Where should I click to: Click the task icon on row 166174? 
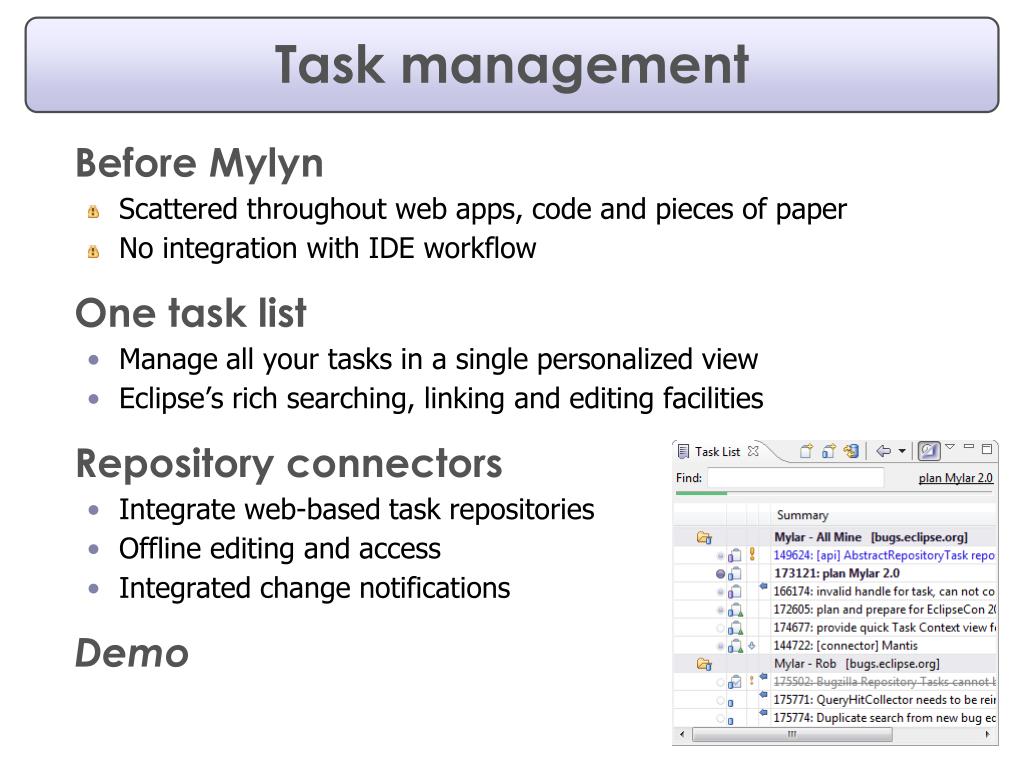pos(735,592)
